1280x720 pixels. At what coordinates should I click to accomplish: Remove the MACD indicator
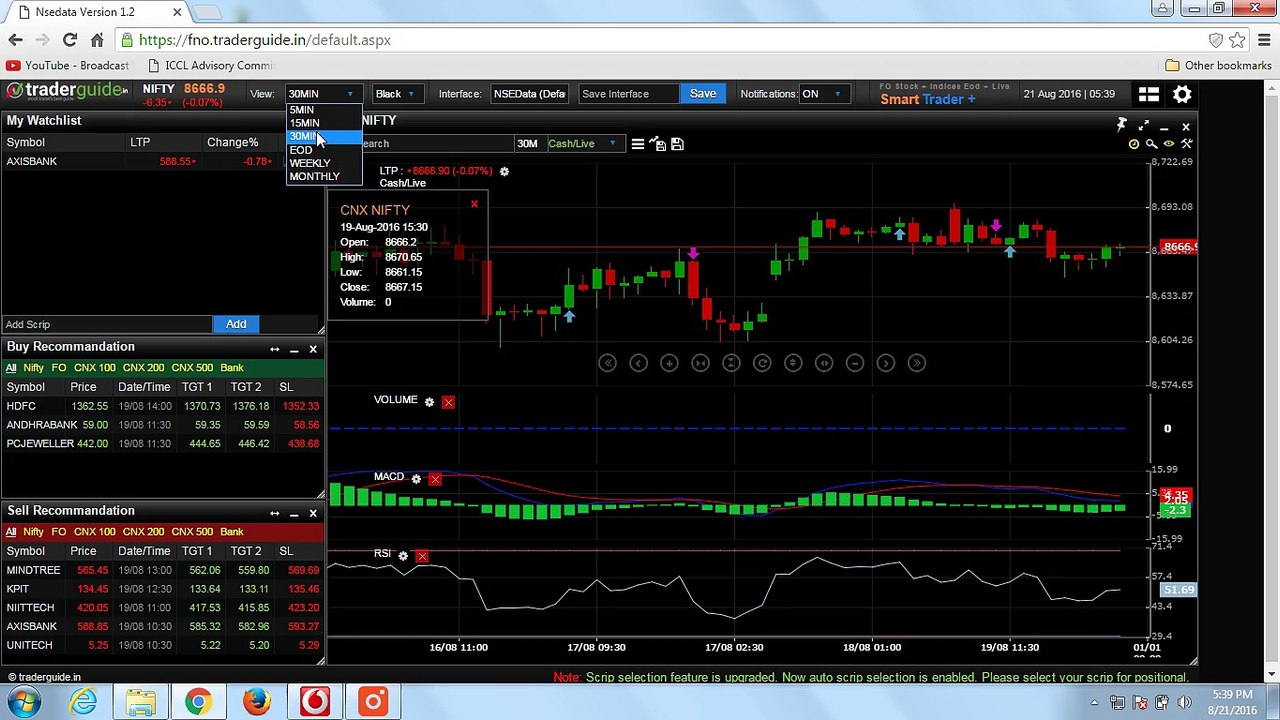435,479
